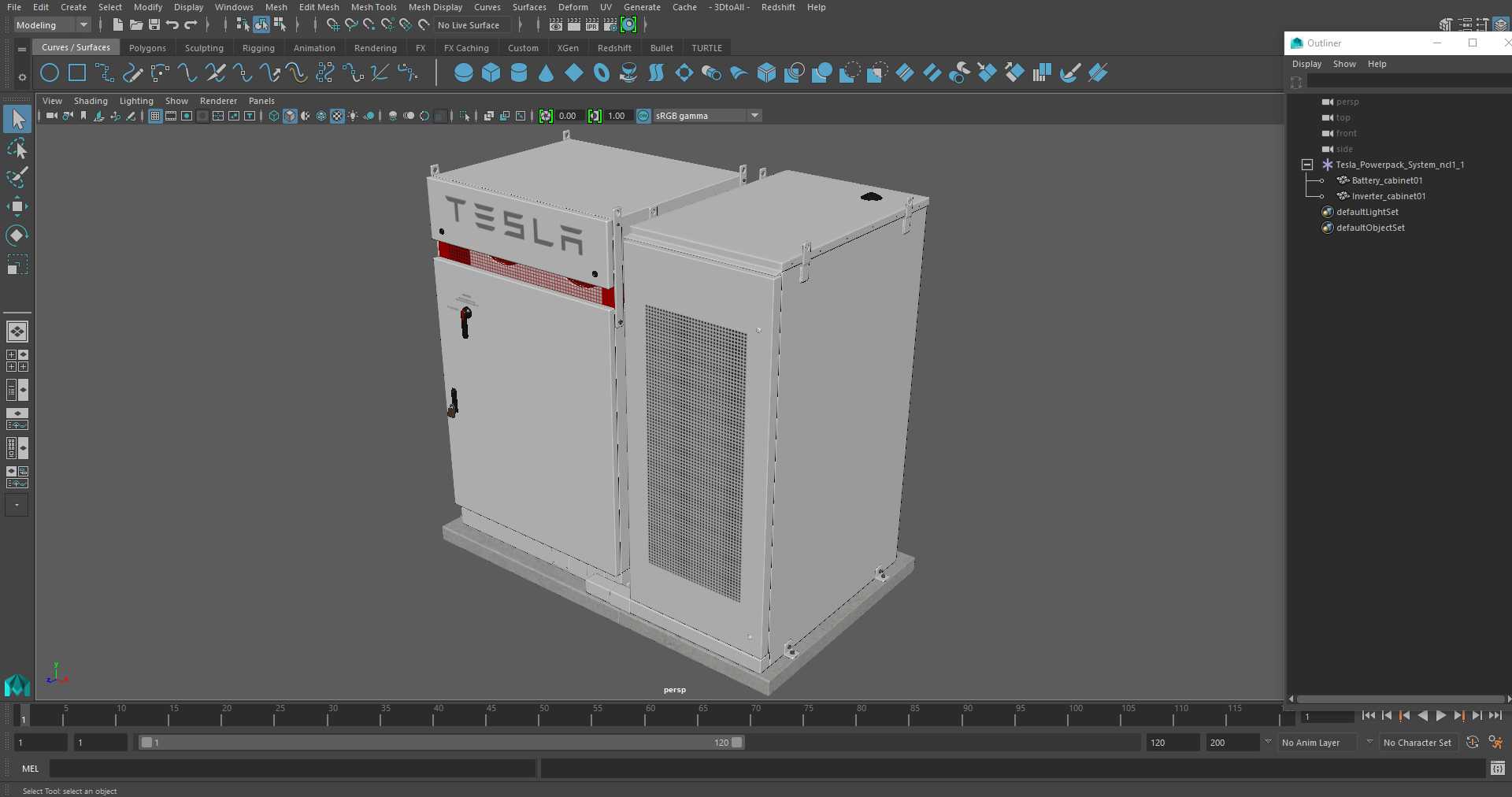The image size is (1512, 797).
Task: Activate the Select tool in toolbox
Action: coord(17,119)
